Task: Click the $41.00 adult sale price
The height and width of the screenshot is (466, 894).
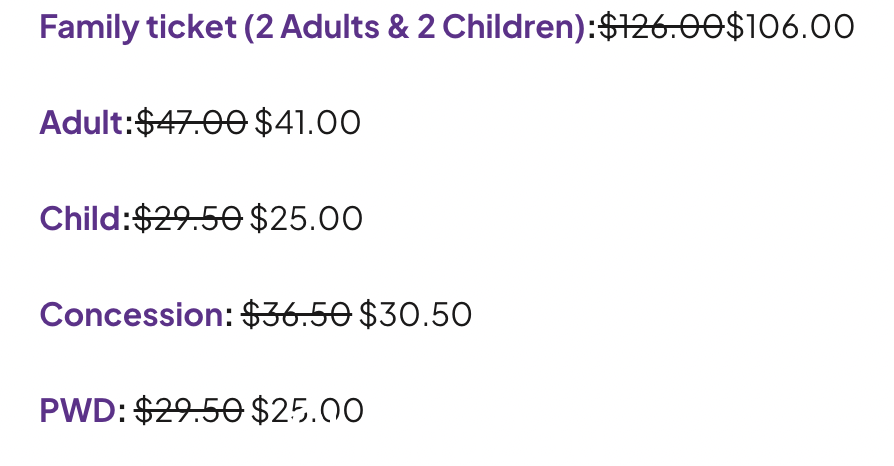Action: [x=307, y=122]
